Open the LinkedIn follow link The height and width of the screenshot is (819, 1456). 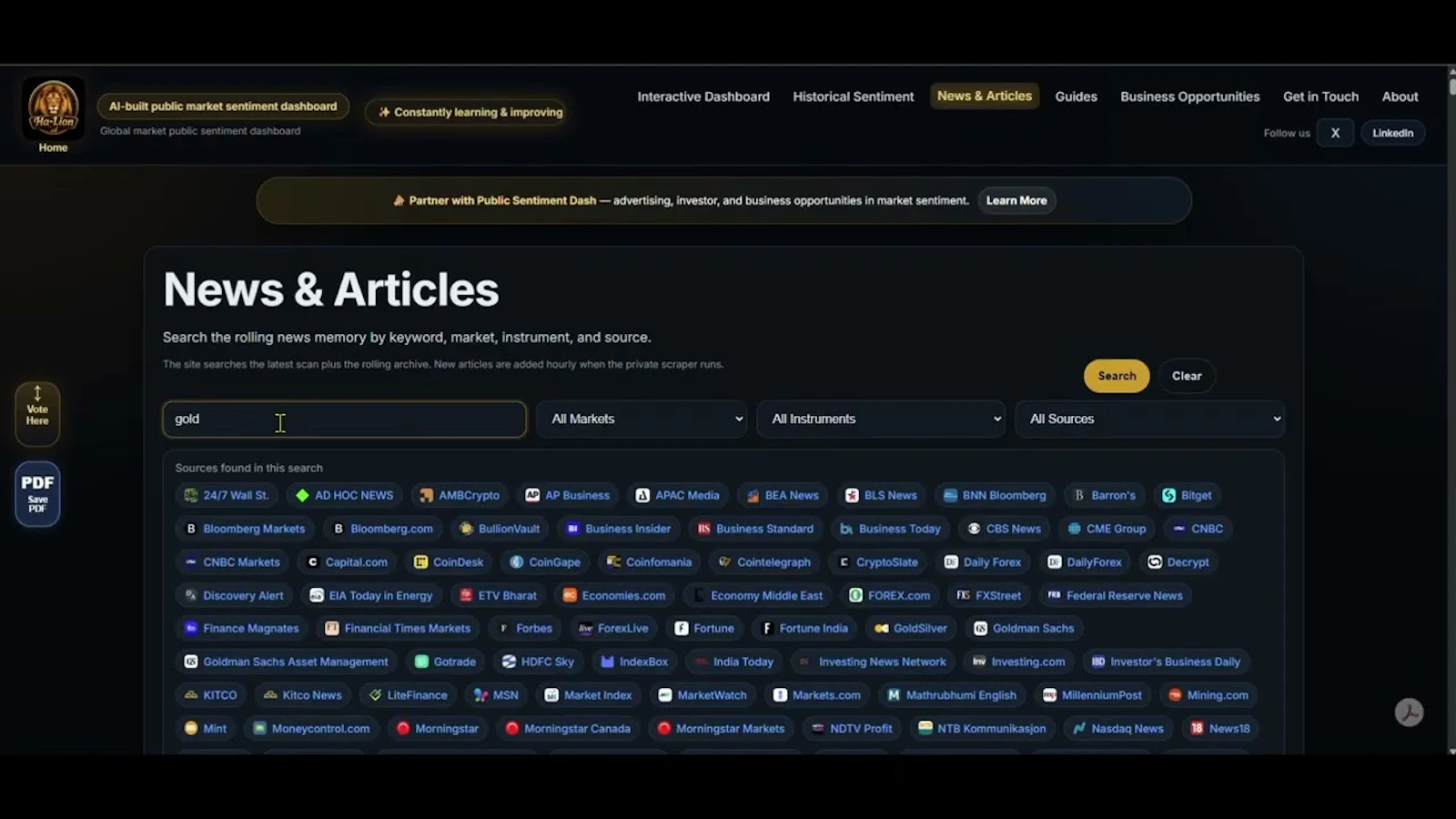point(1392,133)
